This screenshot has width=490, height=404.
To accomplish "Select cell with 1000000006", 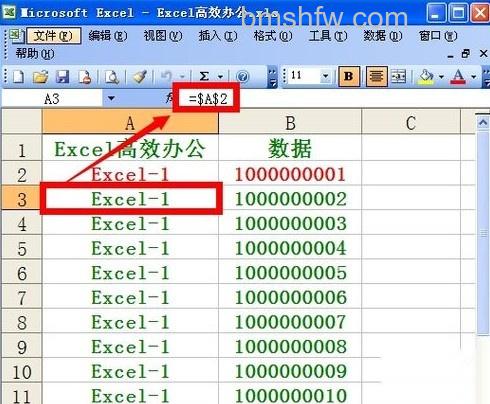I will [x=290, y=297].
